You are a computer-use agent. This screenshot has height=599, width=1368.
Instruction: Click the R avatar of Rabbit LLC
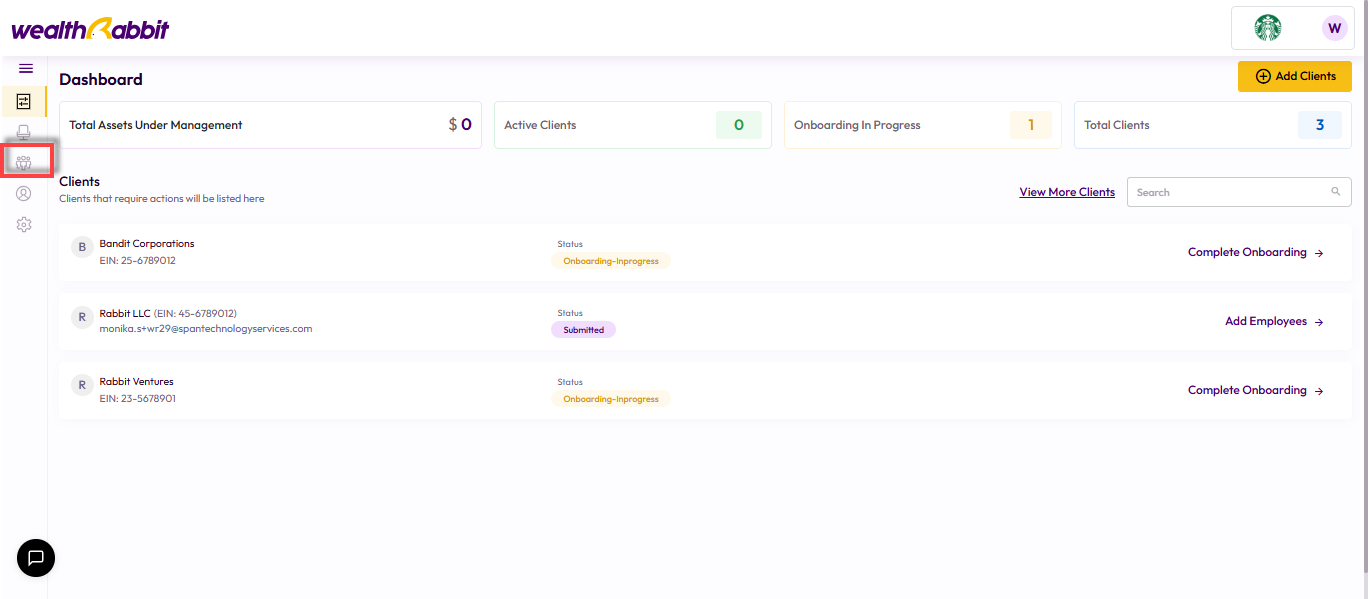[82, 317]
